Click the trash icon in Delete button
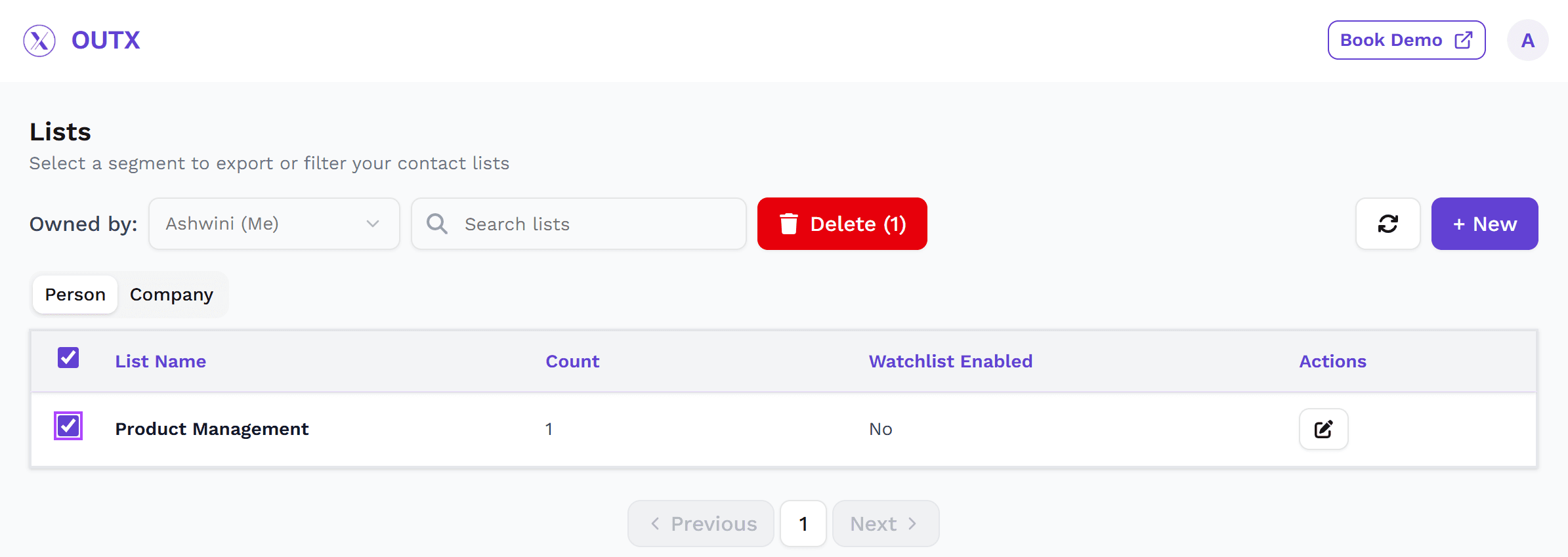 click(789, 224)
